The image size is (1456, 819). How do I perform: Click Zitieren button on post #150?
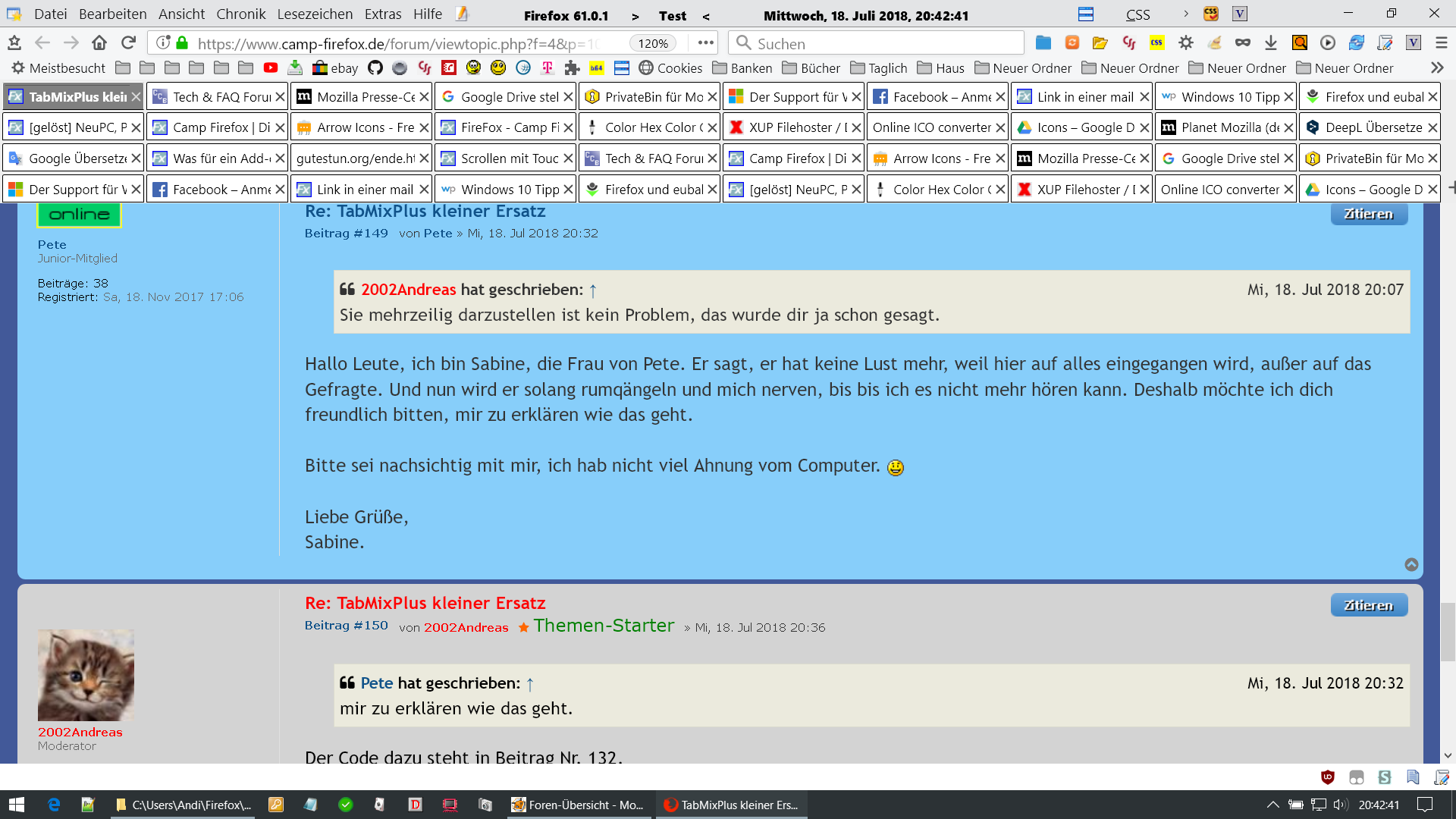(x=1369, y=605)
